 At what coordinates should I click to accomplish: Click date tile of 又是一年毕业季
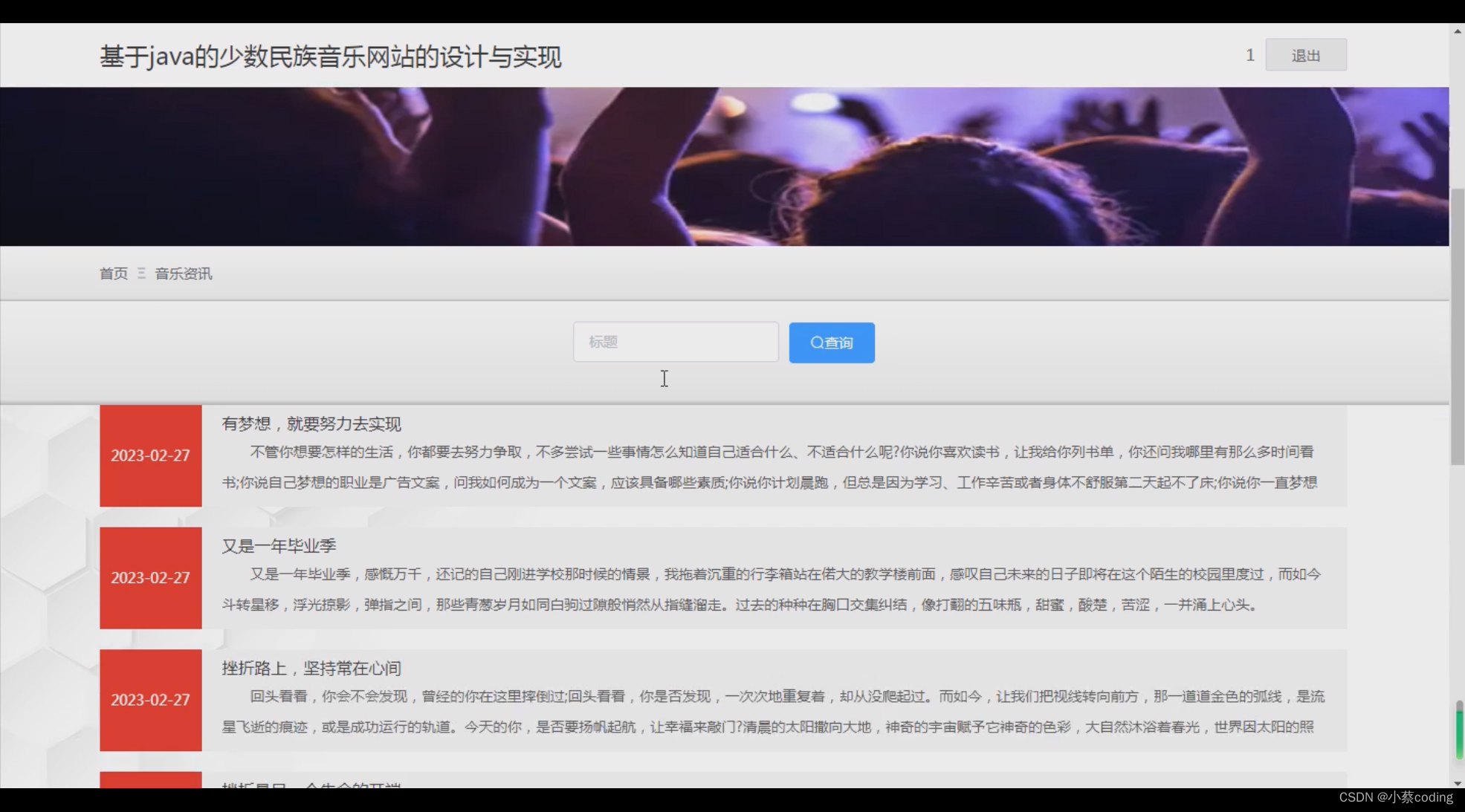tap(150, 578)
